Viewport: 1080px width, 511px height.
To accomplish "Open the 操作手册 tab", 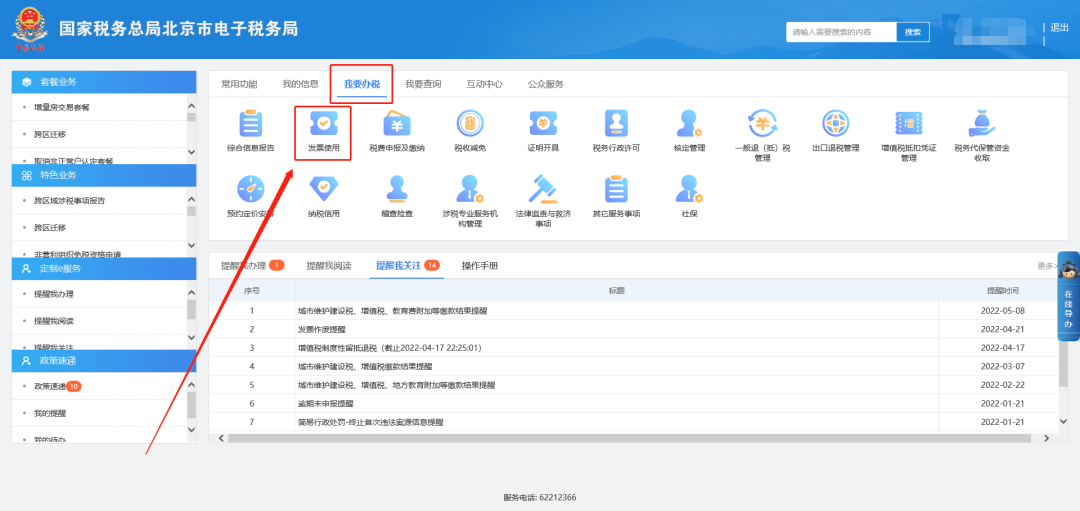I will coord(480,266).
